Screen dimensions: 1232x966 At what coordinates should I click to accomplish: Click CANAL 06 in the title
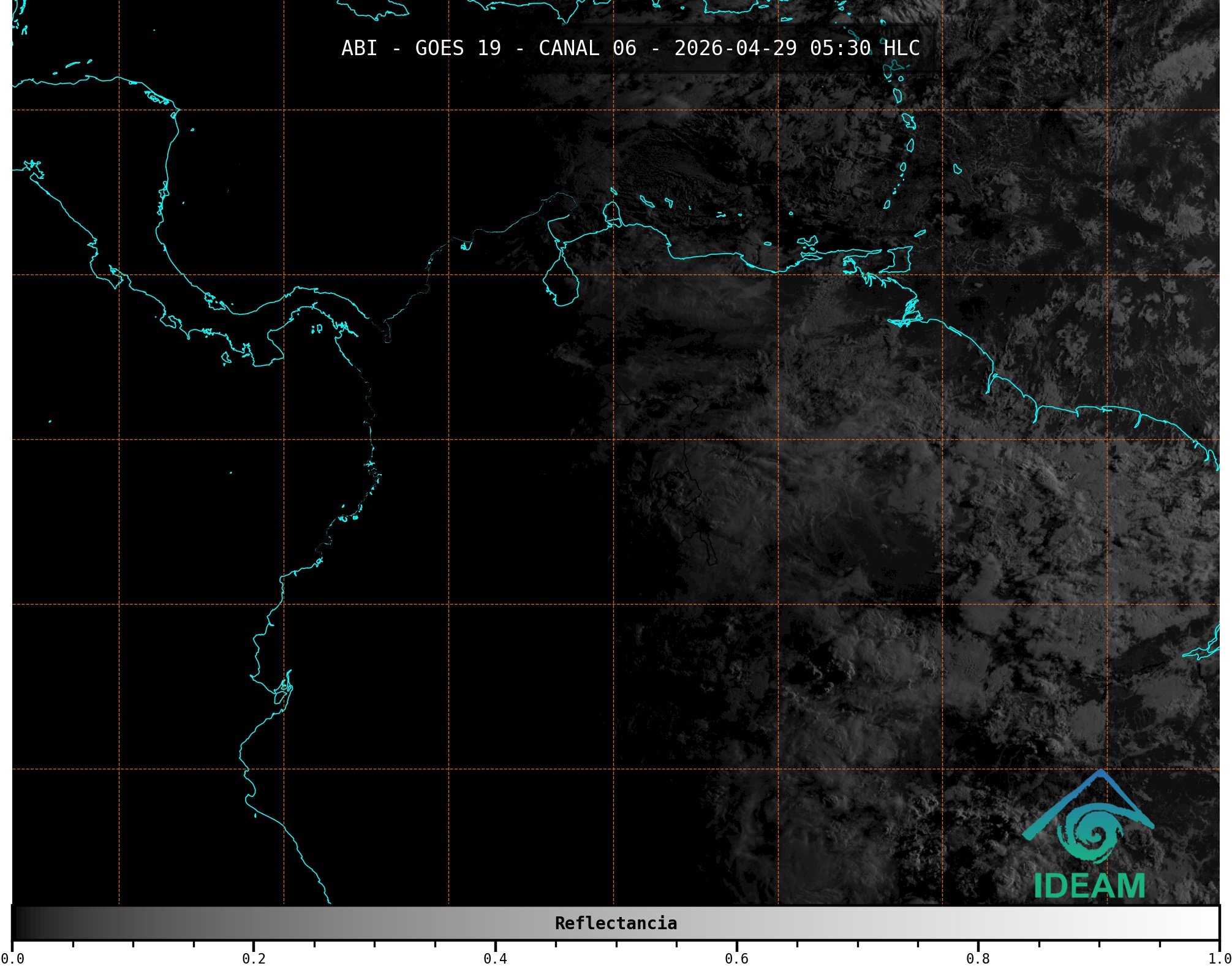(x=587, y=48)
